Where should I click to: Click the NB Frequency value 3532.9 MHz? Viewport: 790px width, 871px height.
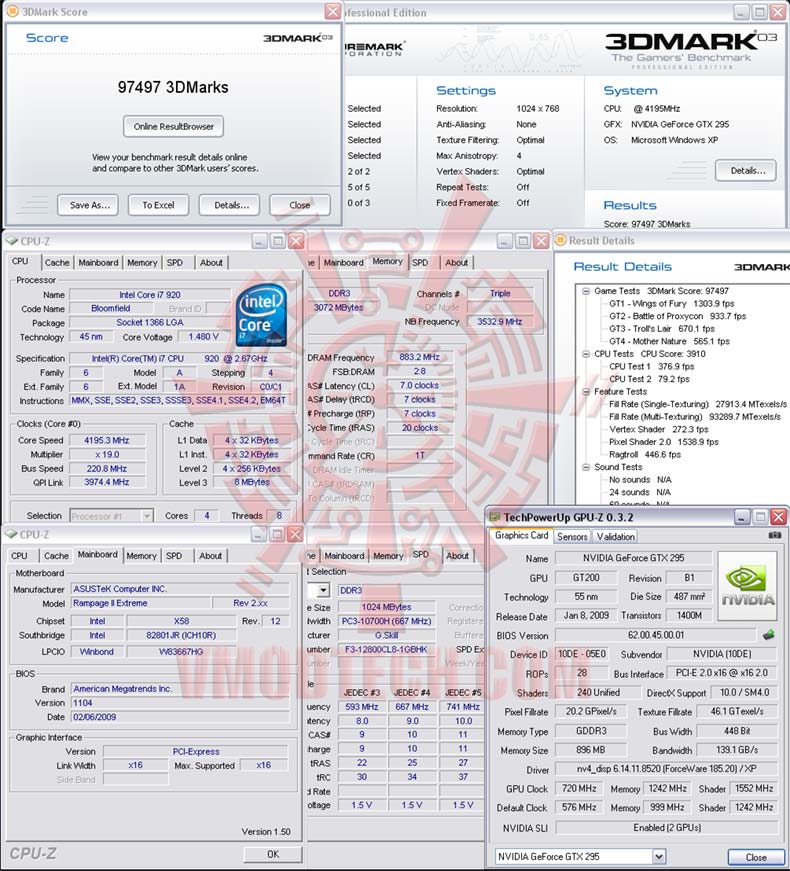coord(500,322)
